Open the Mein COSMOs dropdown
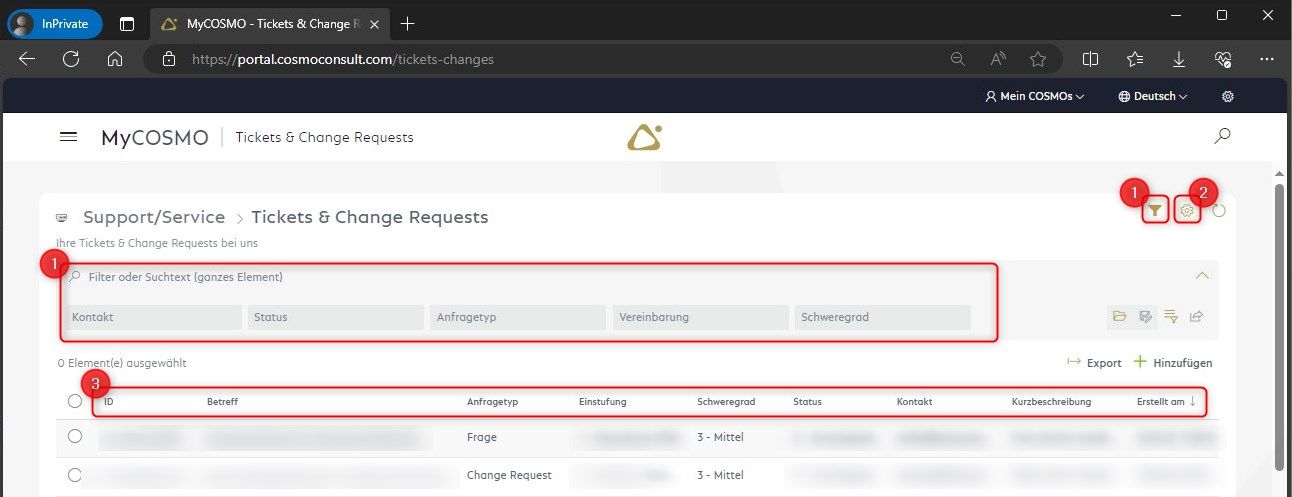 (x=1034, y=97)
